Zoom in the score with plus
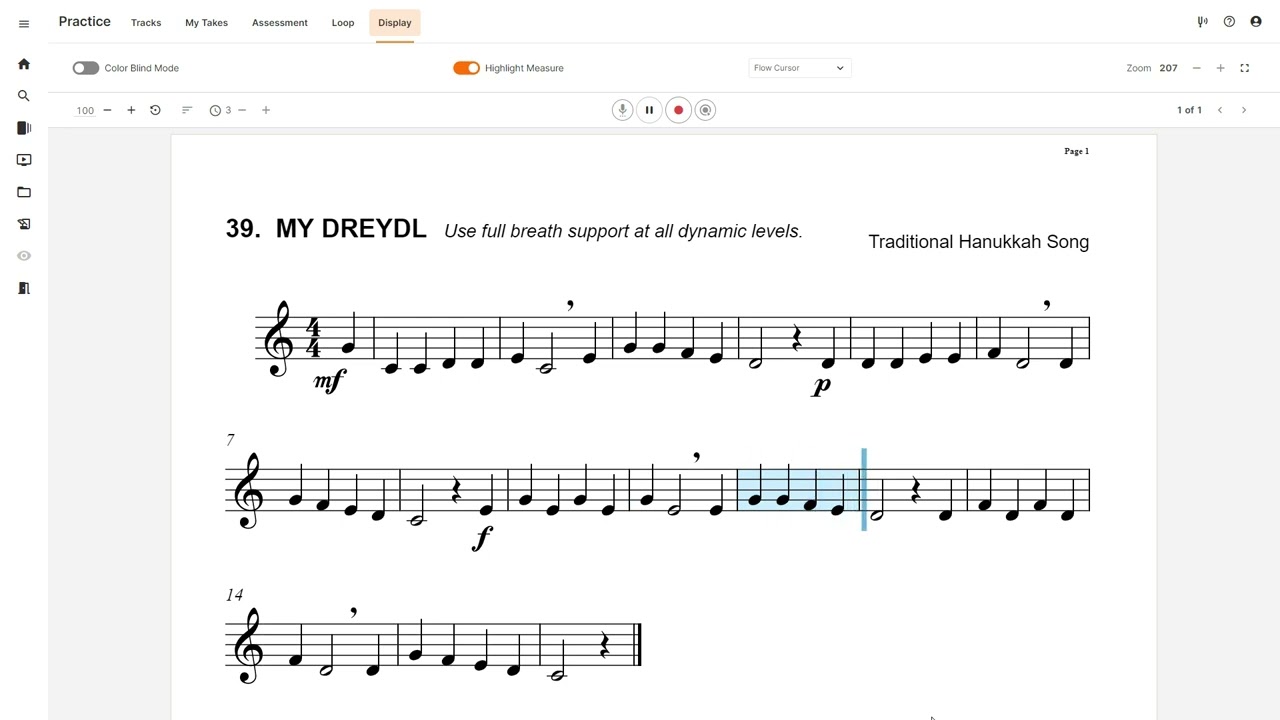1280x720 pixels. click(1220, 68)
